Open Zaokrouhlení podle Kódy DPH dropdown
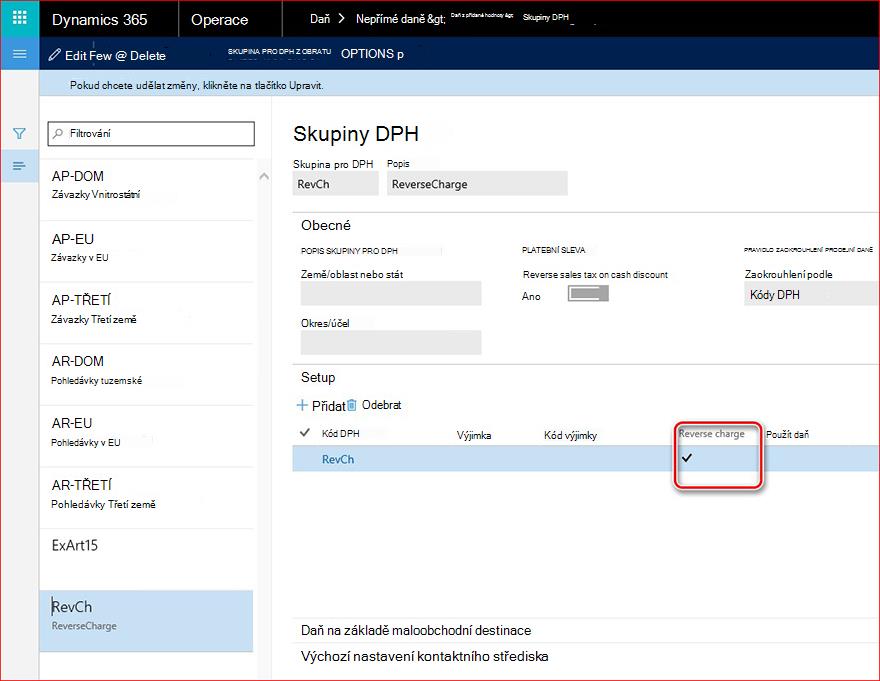Viewport: 880px width, 681px height. (811, 295)
